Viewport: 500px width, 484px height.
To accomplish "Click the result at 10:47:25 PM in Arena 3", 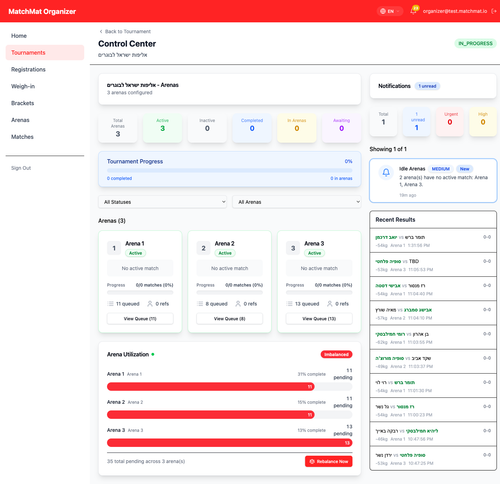I will [433, 459].
